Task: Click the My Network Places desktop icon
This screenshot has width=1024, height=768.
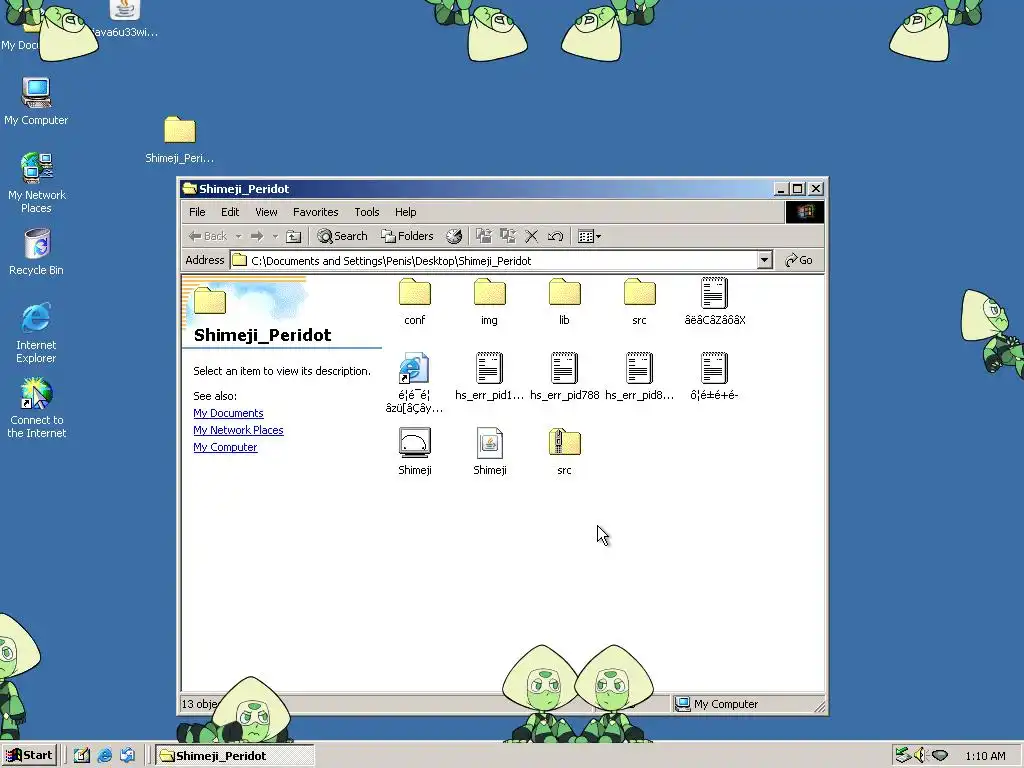Action: pyautogui.click(x=36, y=183)
